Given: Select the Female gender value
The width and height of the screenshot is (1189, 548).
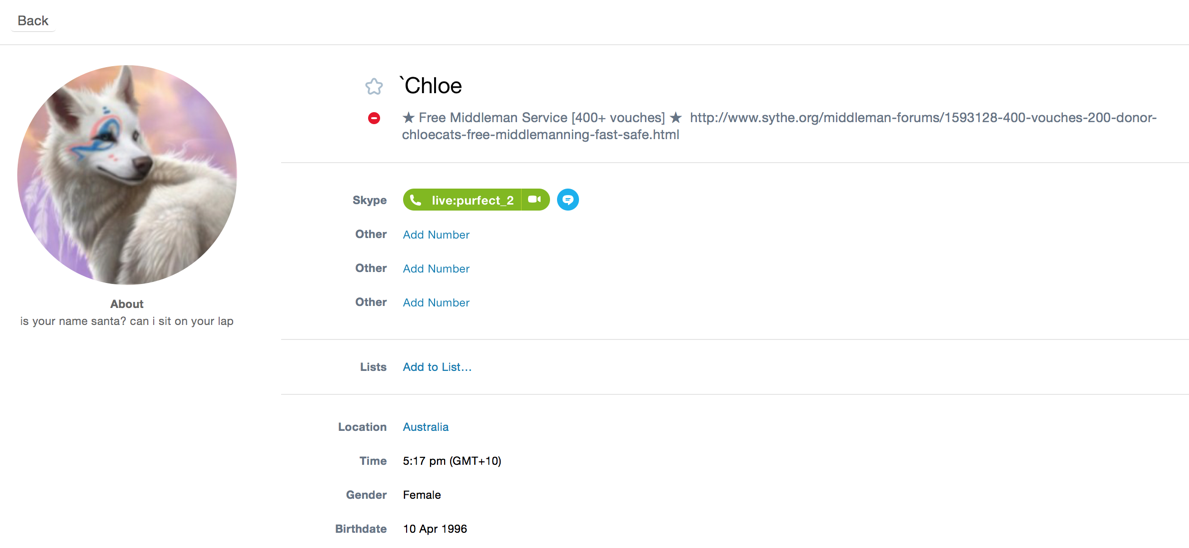Looking at the screenshot, I should pos(422,495).
